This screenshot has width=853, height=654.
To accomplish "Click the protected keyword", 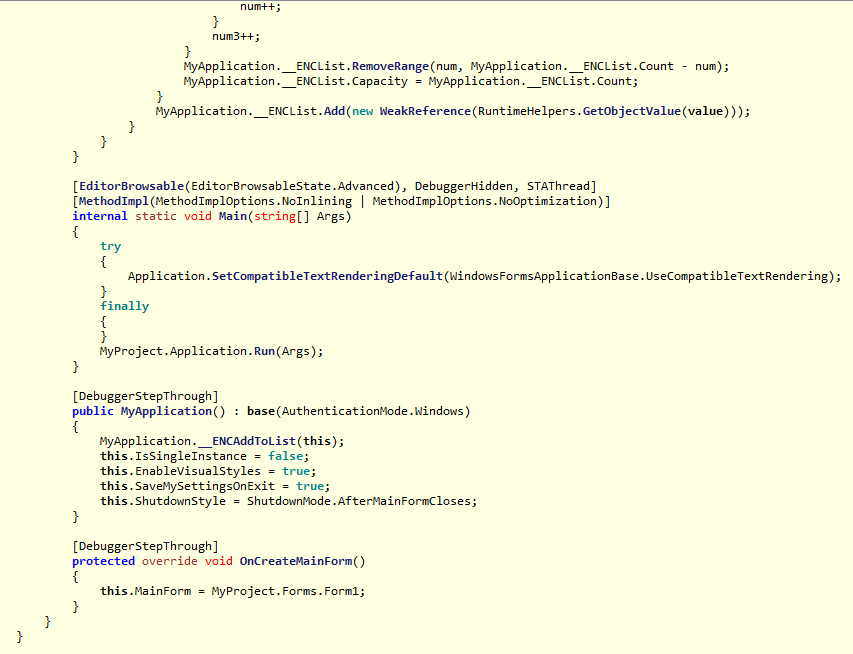I will (x=103, y=561).
